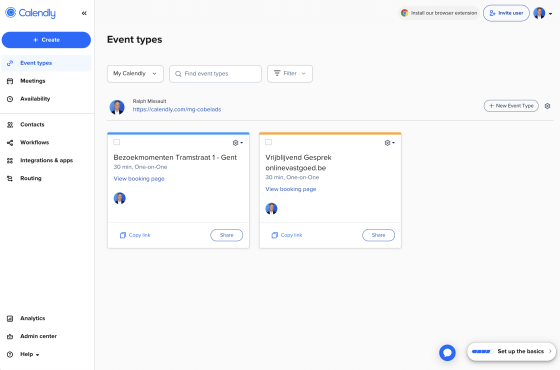Image resolution: width=560 pixels, height=370 pixels.
Task: Share the Vrijblijvend Gesprek event
Action: pyautogui.click(x=378, y=235)
